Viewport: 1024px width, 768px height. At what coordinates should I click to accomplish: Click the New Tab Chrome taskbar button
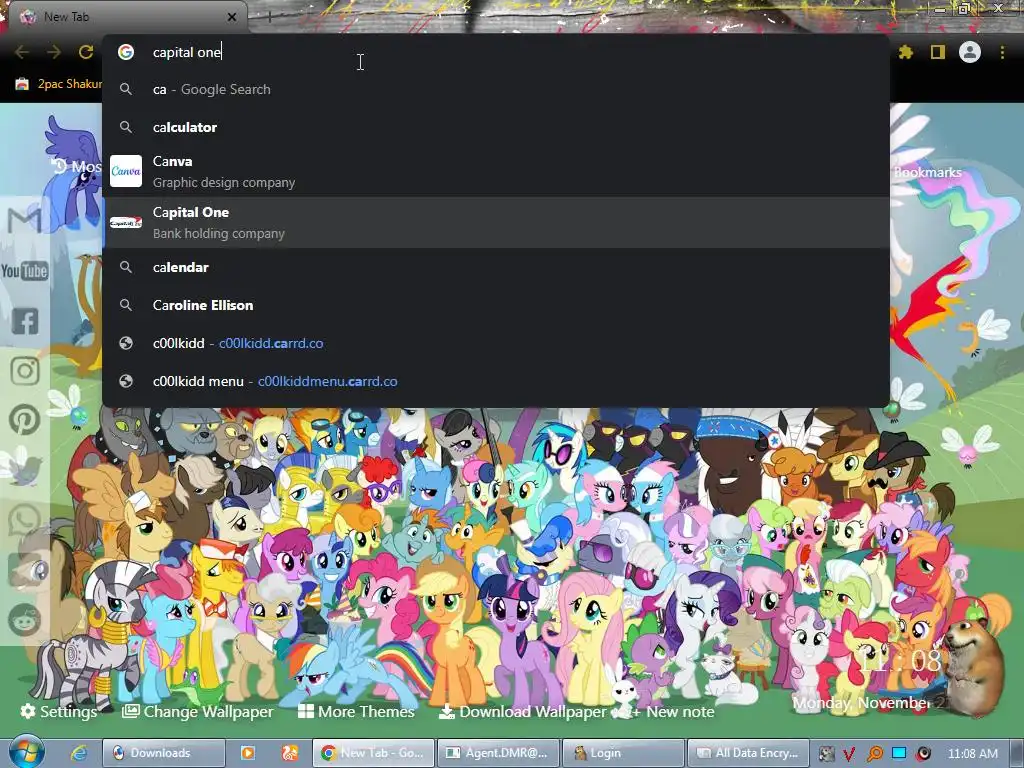[374, 753]
